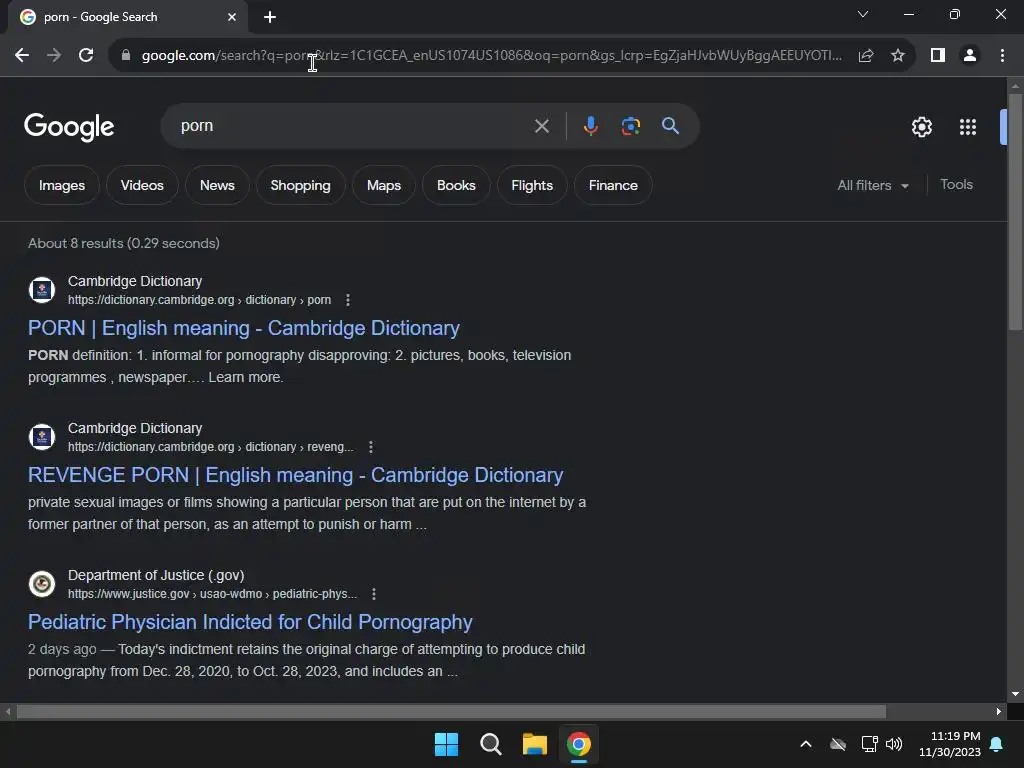Search by image with the Lens camera icon
This screenshot has height=768, width=1024.
(630, 126)
